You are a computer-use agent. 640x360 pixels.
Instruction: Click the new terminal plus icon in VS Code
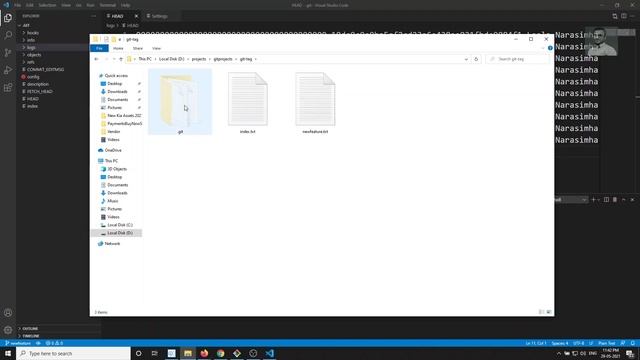593,200
